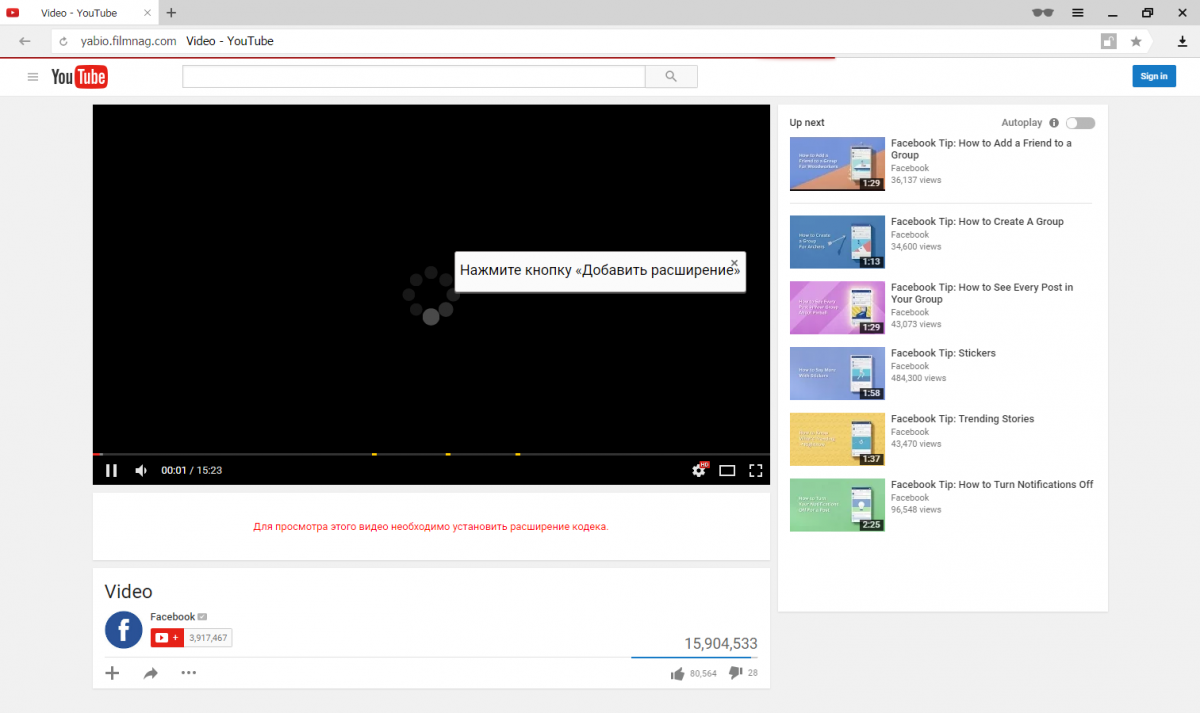Enter fullscreen video mode
Screen dimensions: 1200x713
click(756, 470)
